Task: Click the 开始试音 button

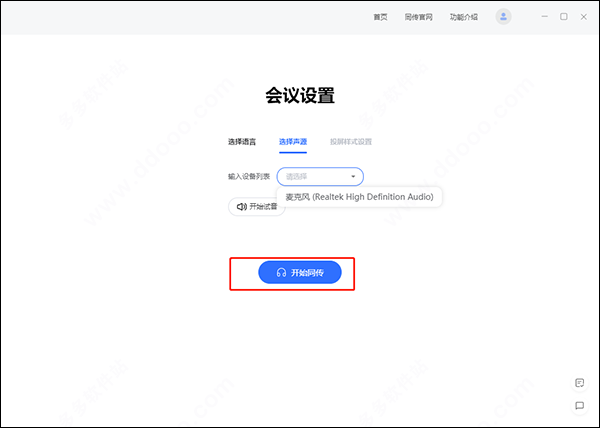Action: click(257, 207)
